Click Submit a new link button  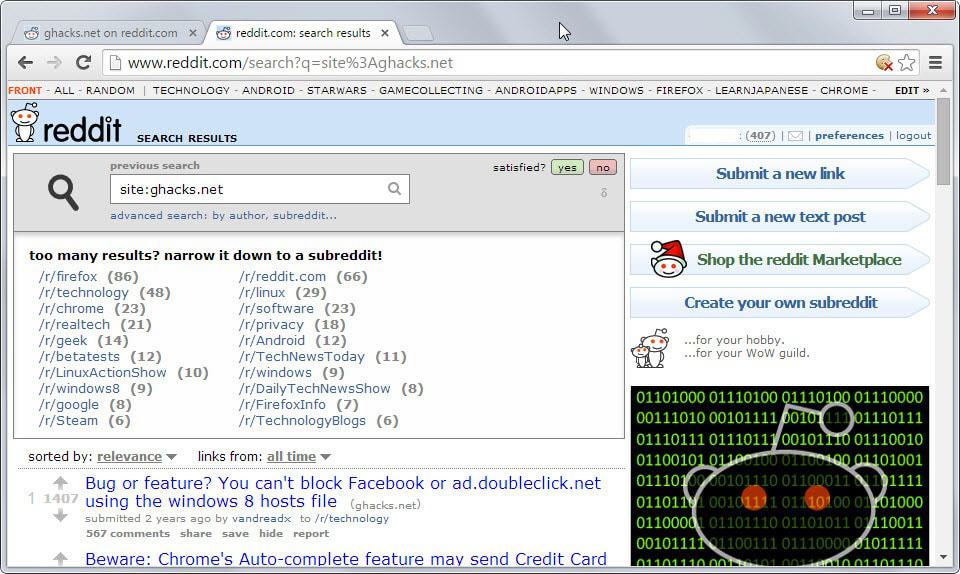780,174
